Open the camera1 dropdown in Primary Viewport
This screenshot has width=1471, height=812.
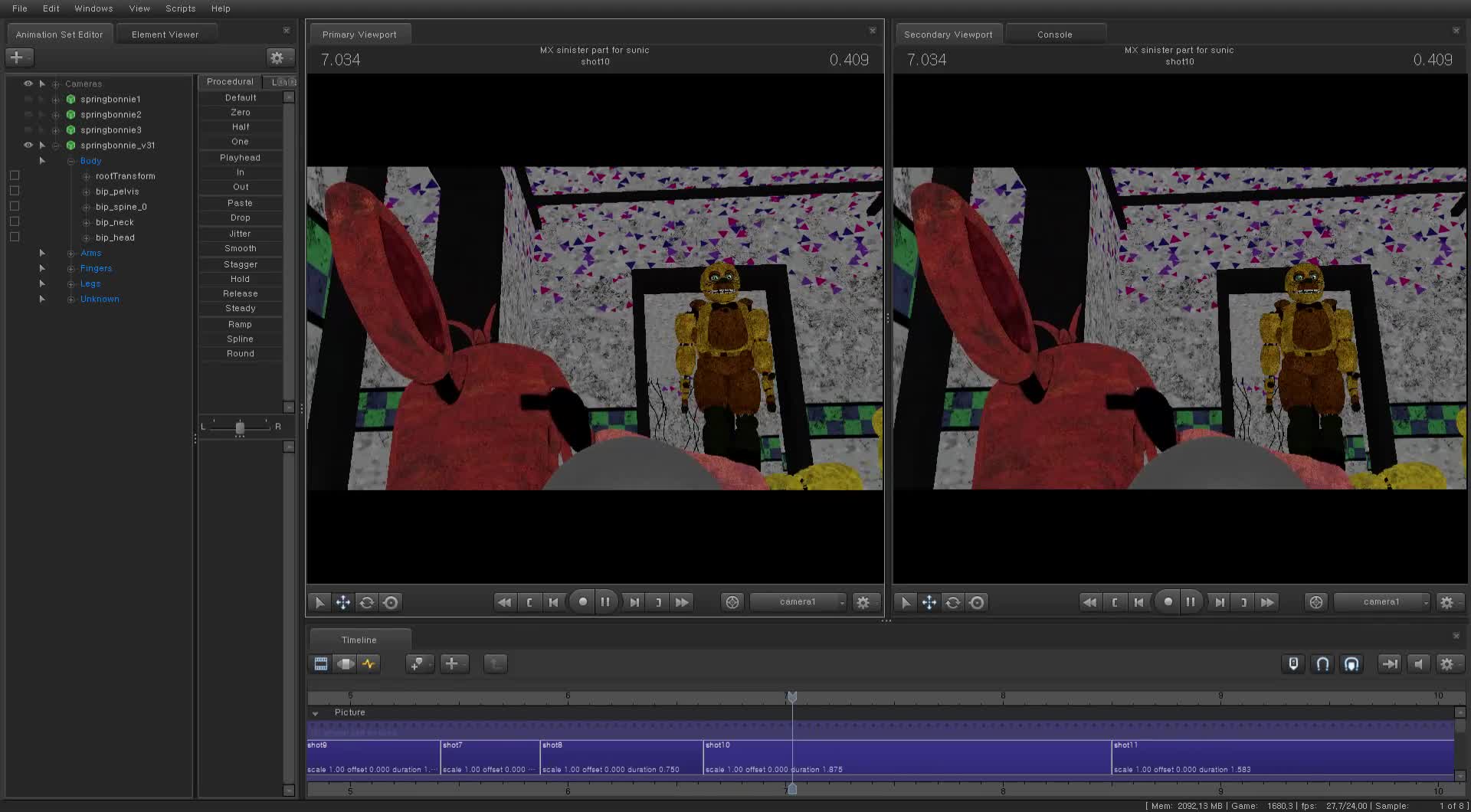click(x=798, y=603)
